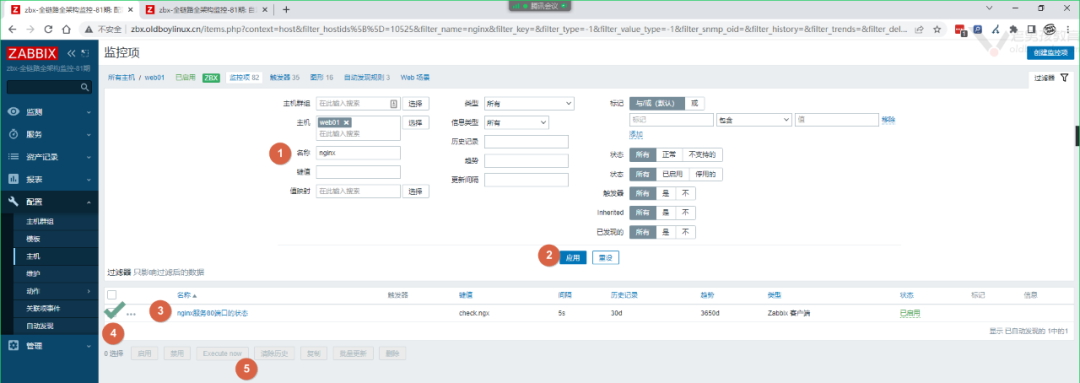Open the Chrome three-dot menu
Viewport: 1080px width, 383px height.
coord(1068,30)
